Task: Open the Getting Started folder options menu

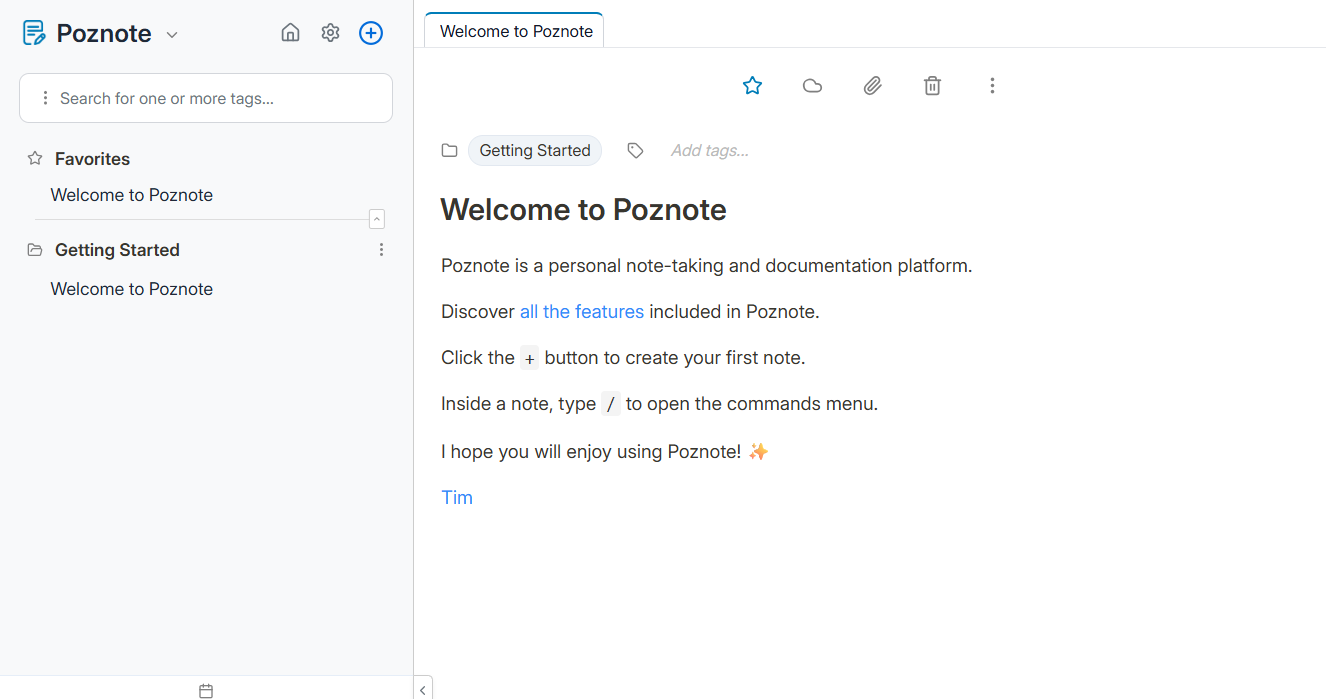Action: pyautogui.click(x=381, y=250)
